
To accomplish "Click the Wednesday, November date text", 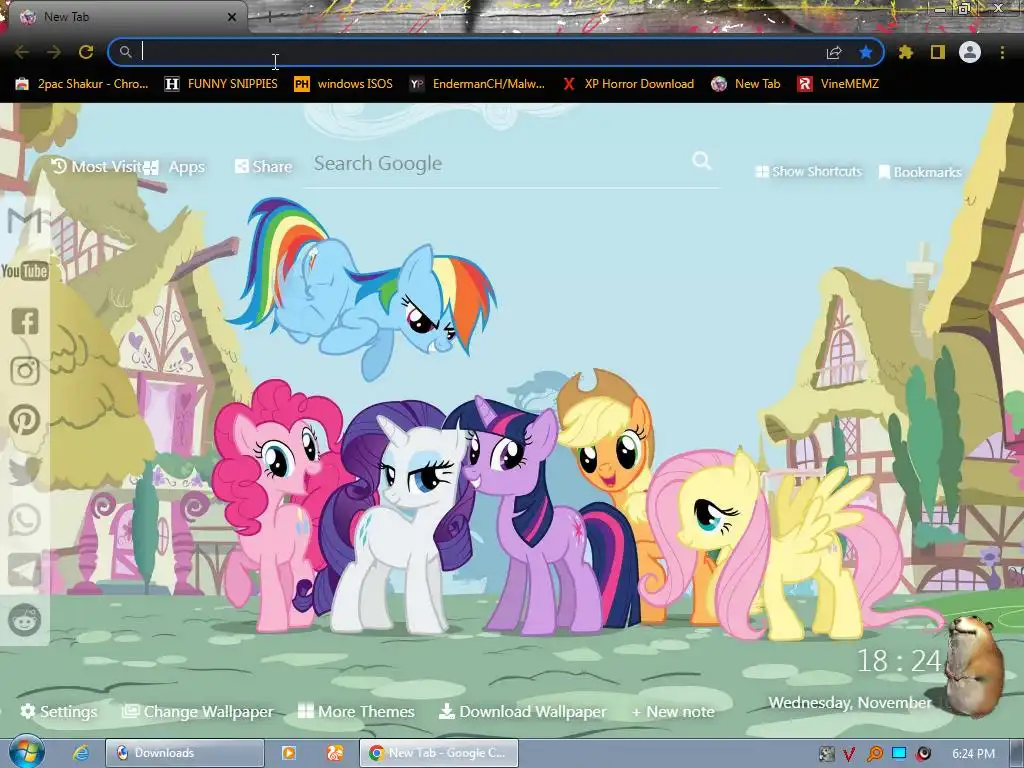I will (850, 703).
